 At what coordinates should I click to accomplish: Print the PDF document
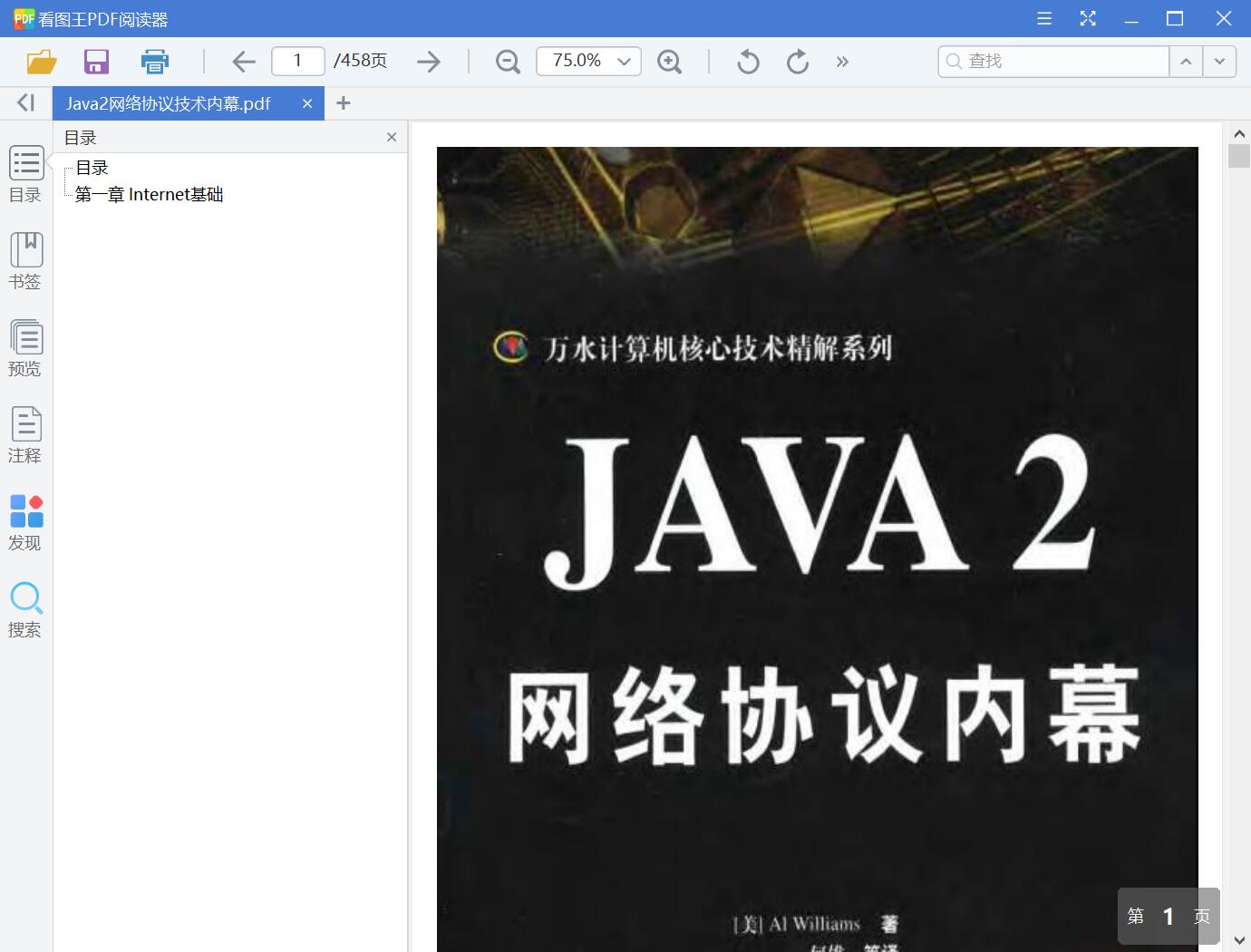[x=155, y=62]
